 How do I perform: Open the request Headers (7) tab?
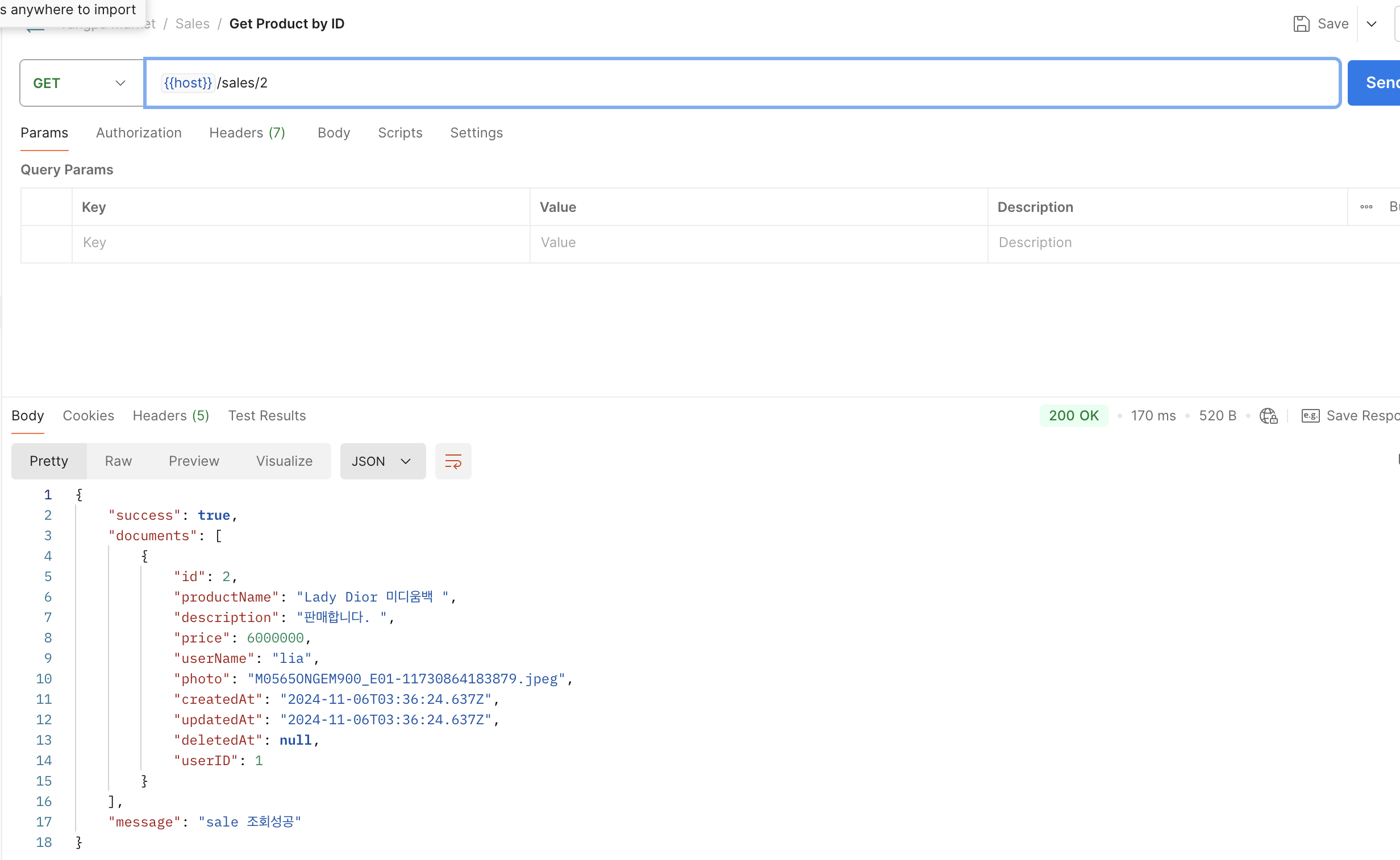click(247, 132)
